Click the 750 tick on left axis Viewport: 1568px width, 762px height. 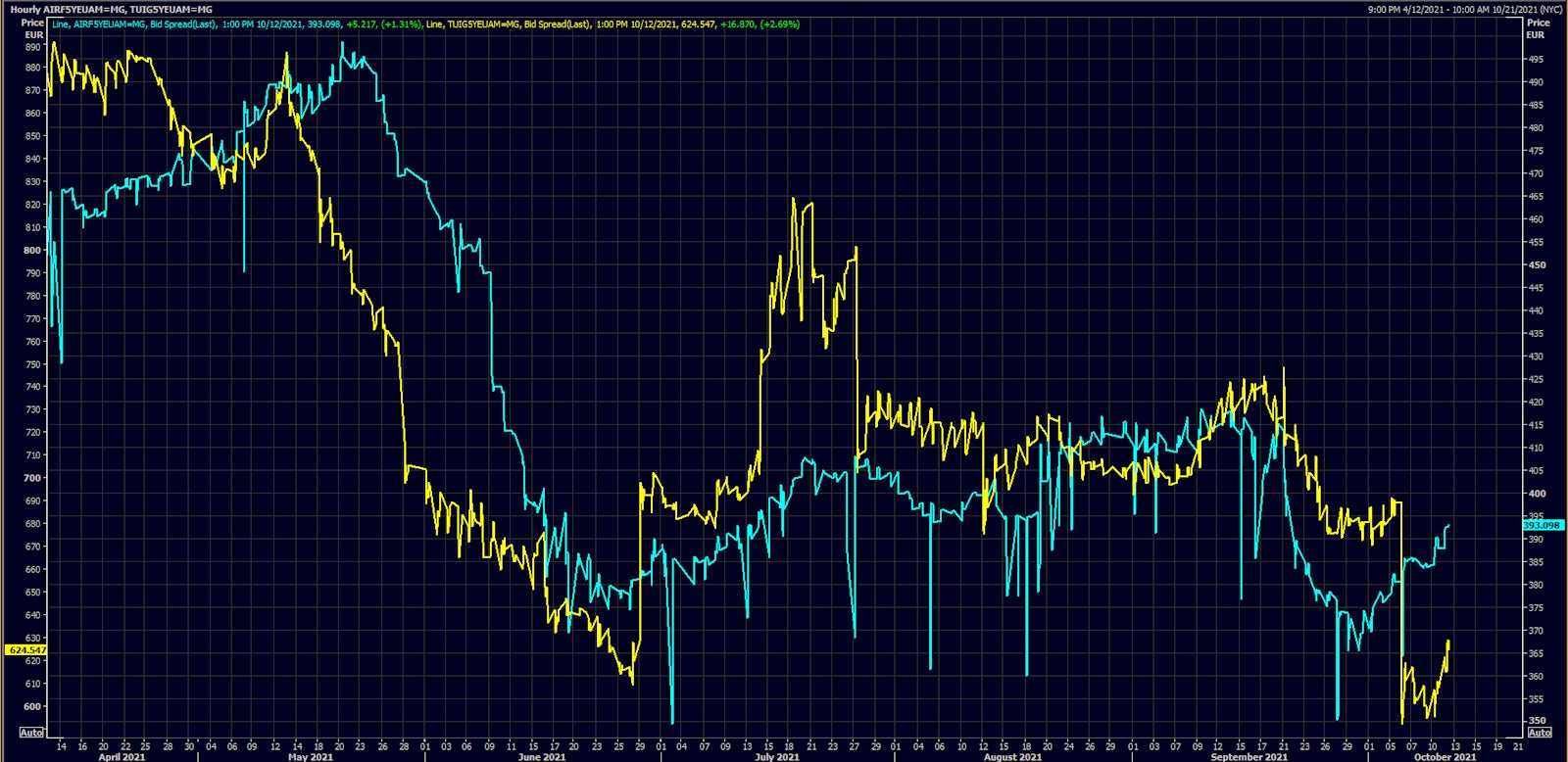tap(33, 364)
